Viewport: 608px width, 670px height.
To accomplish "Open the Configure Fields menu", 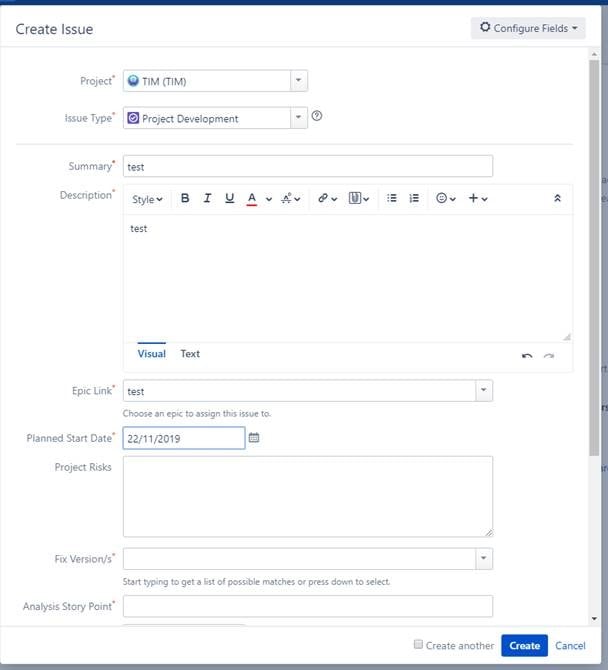I will point(528,28).
